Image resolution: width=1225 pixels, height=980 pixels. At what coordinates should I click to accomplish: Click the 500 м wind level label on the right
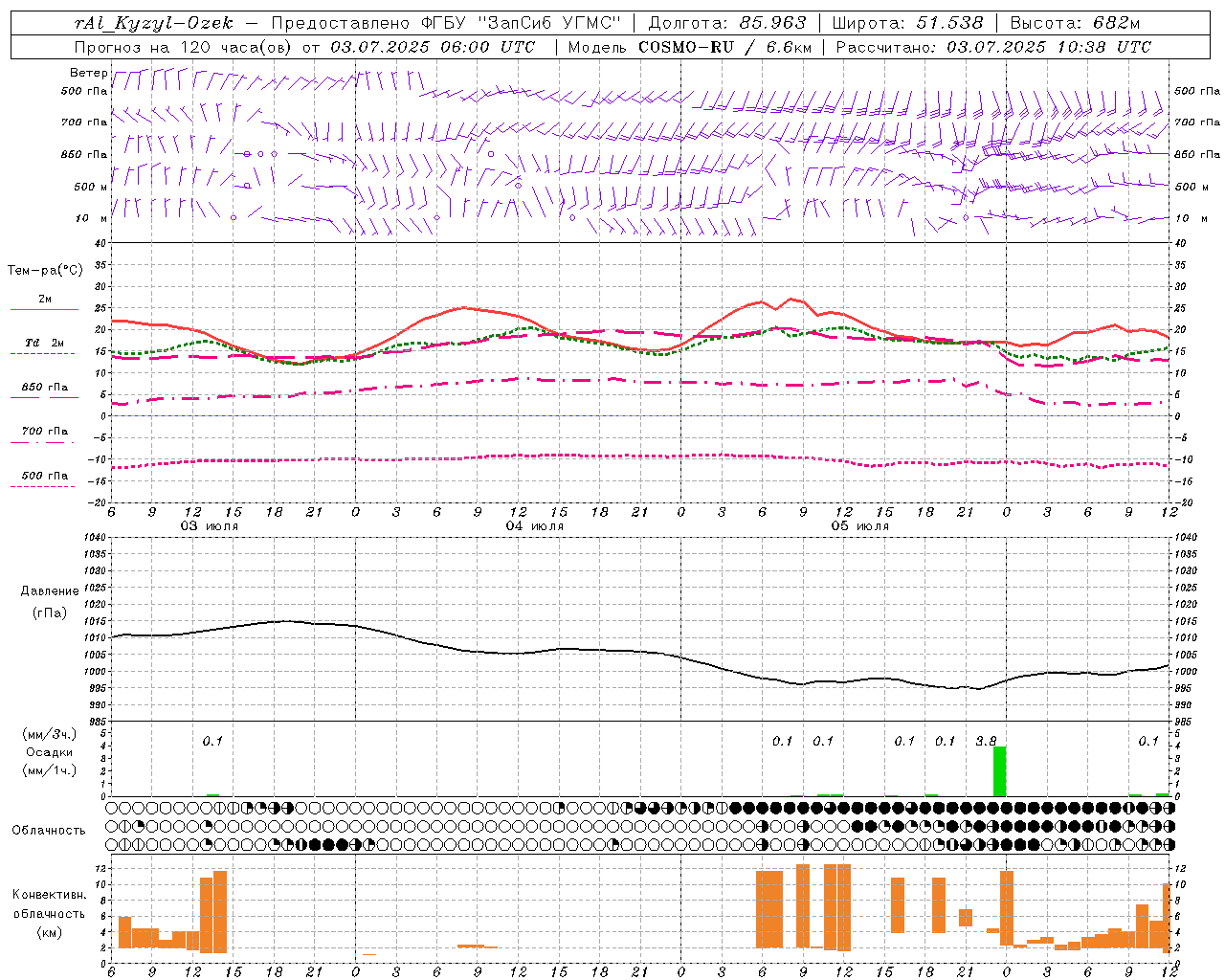[1190, 187]
